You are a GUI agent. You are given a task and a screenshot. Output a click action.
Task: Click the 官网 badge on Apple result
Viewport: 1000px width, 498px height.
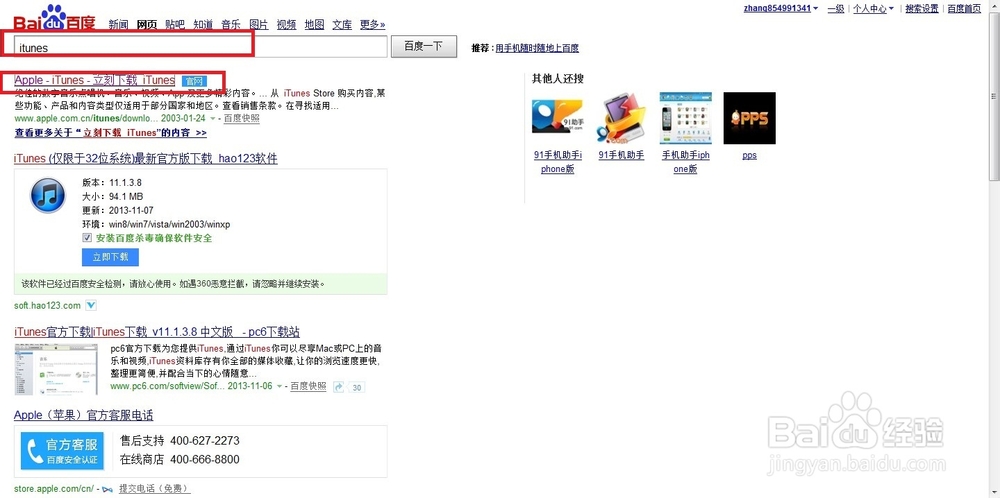click(193, 81)
